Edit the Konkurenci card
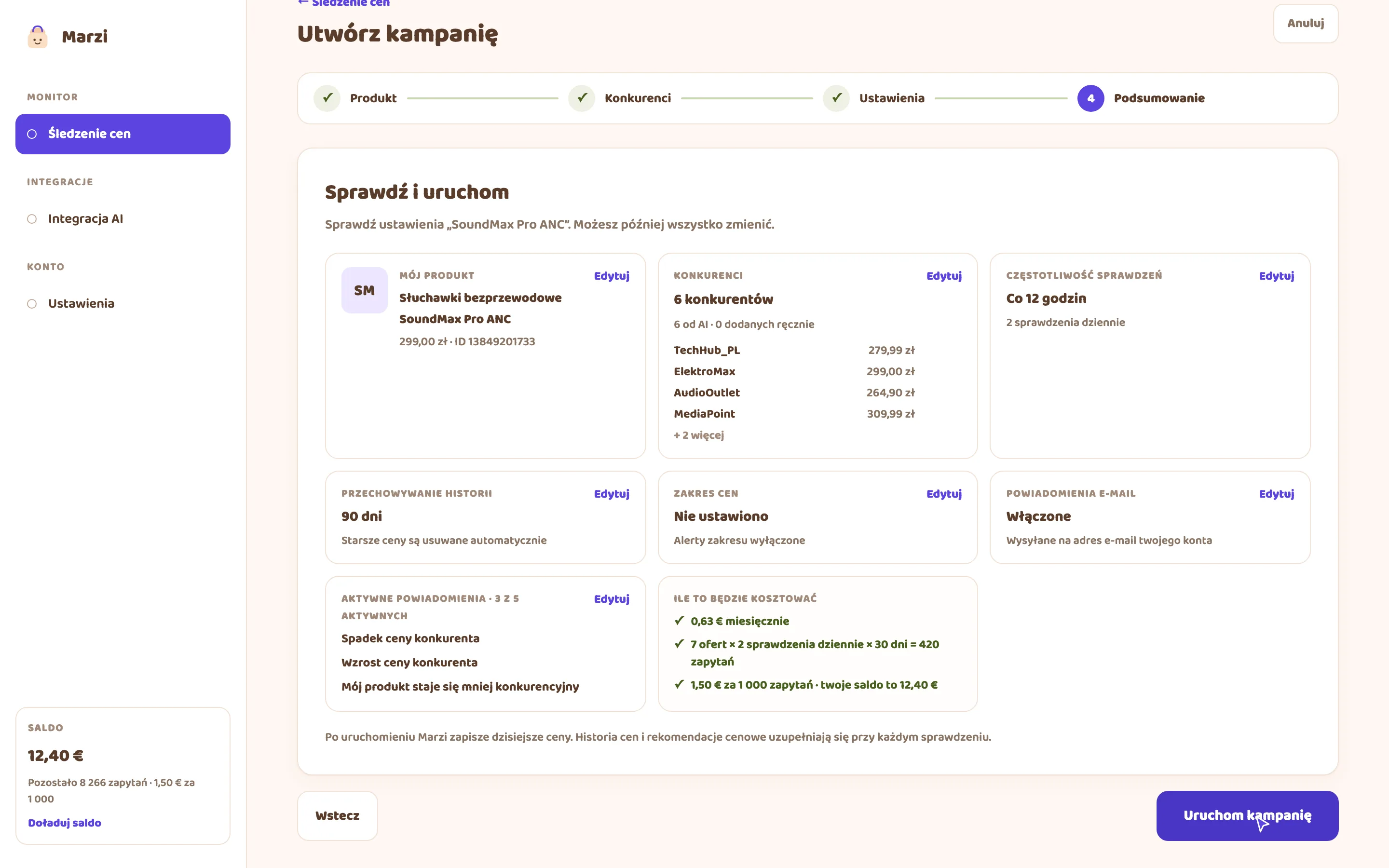Screen dimensions: 1389x868 coord(944,276)
